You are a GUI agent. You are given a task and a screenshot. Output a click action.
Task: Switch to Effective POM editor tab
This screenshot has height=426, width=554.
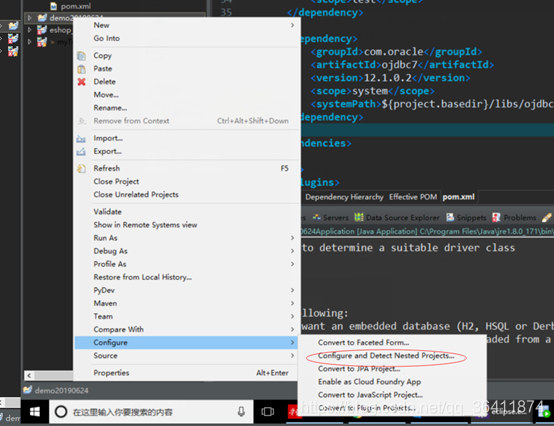413,197
